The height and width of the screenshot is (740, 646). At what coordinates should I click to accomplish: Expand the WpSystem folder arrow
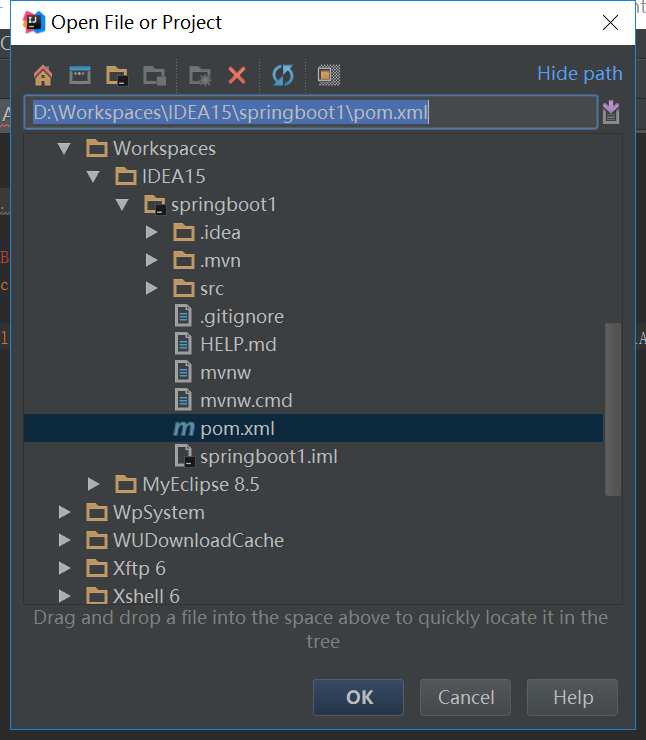64,512
